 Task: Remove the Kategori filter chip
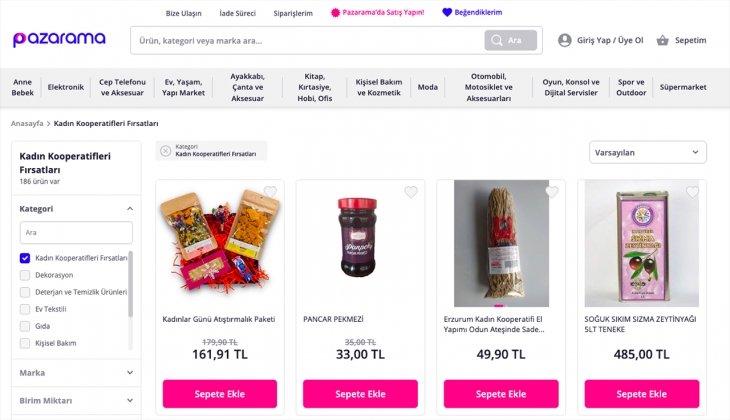coord(165,151)
